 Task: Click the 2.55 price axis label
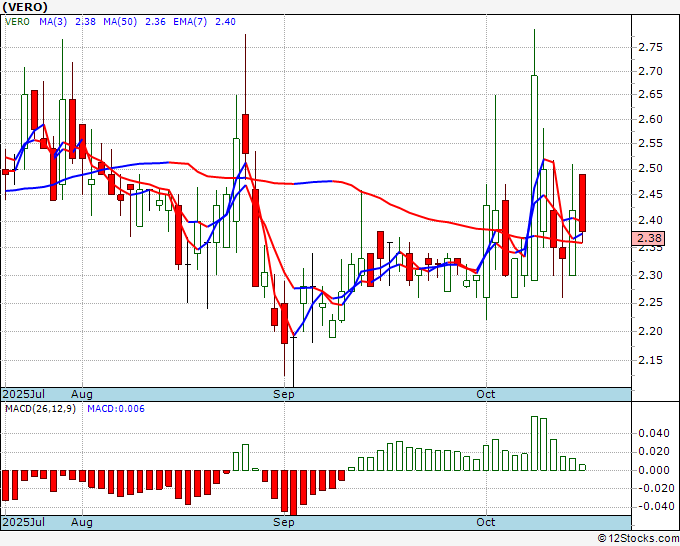[x=651, y=144]
